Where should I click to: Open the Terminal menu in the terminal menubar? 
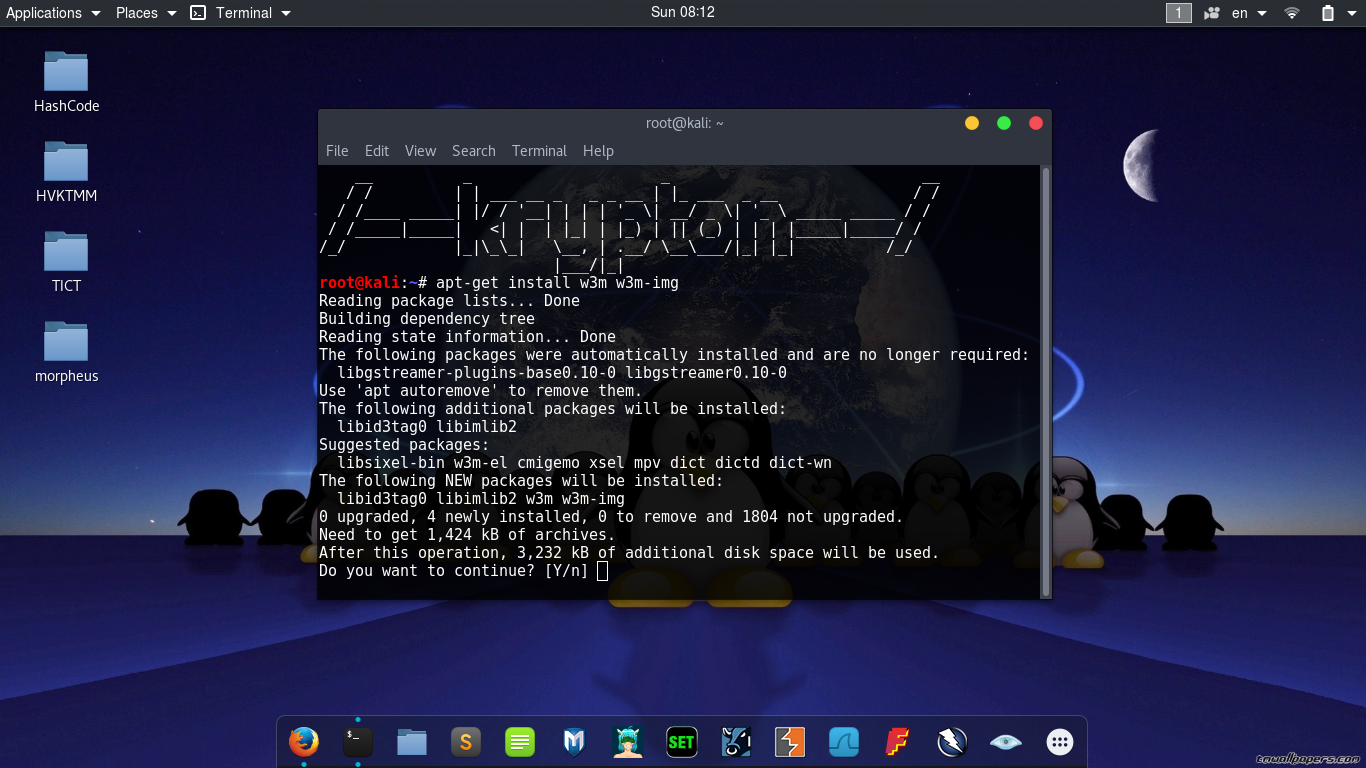pyautogui.click(x=539, y=151)
